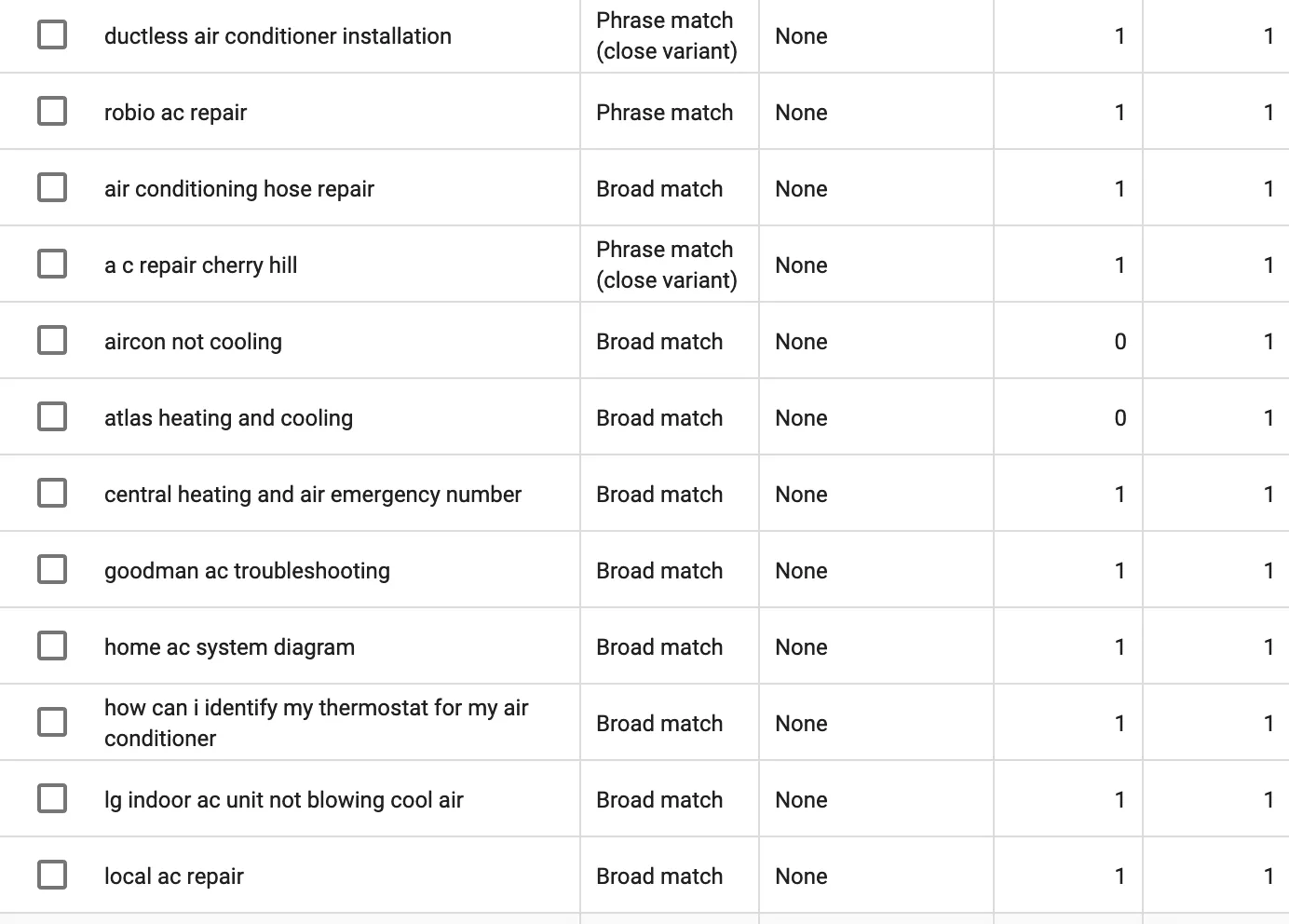Click the robio ac repair search term text

click(175, 113)
